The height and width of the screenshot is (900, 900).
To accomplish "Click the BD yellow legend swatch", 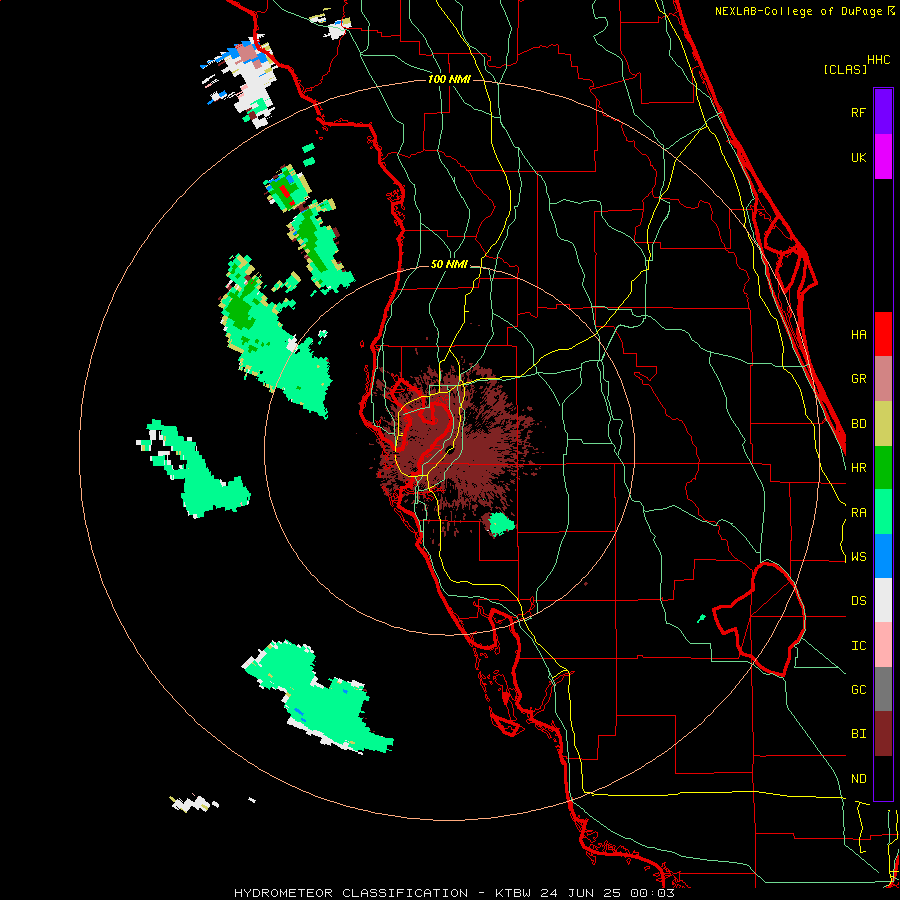I will [883, 424].
